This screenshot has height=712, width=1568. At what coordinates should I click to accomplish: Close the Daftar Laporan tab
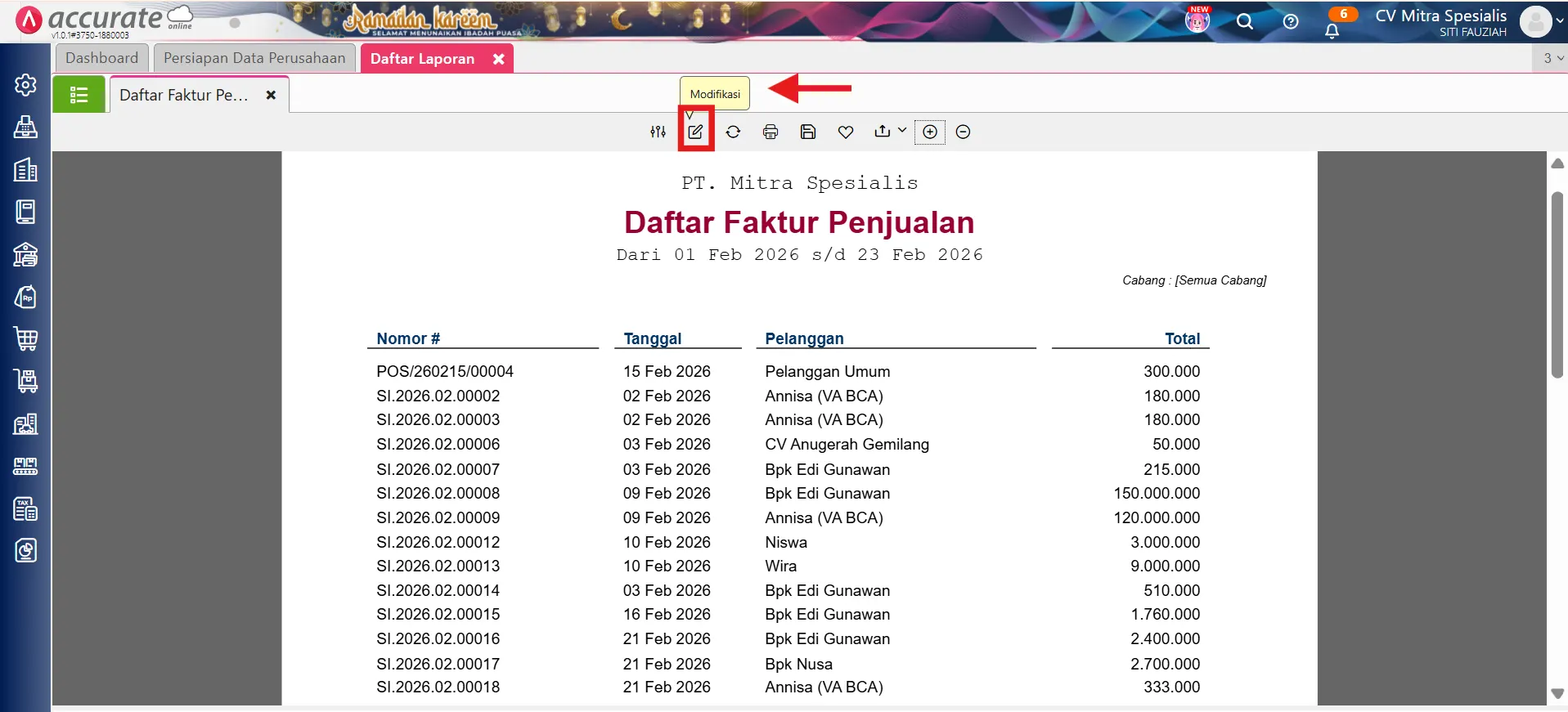[498, 59]
